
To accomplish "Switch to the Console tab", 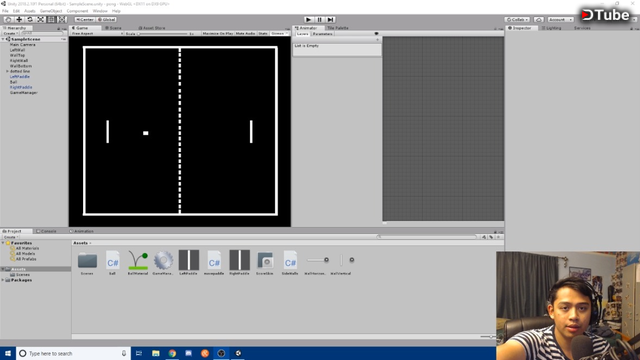I will pyautogui.click(x=46, y=231).
